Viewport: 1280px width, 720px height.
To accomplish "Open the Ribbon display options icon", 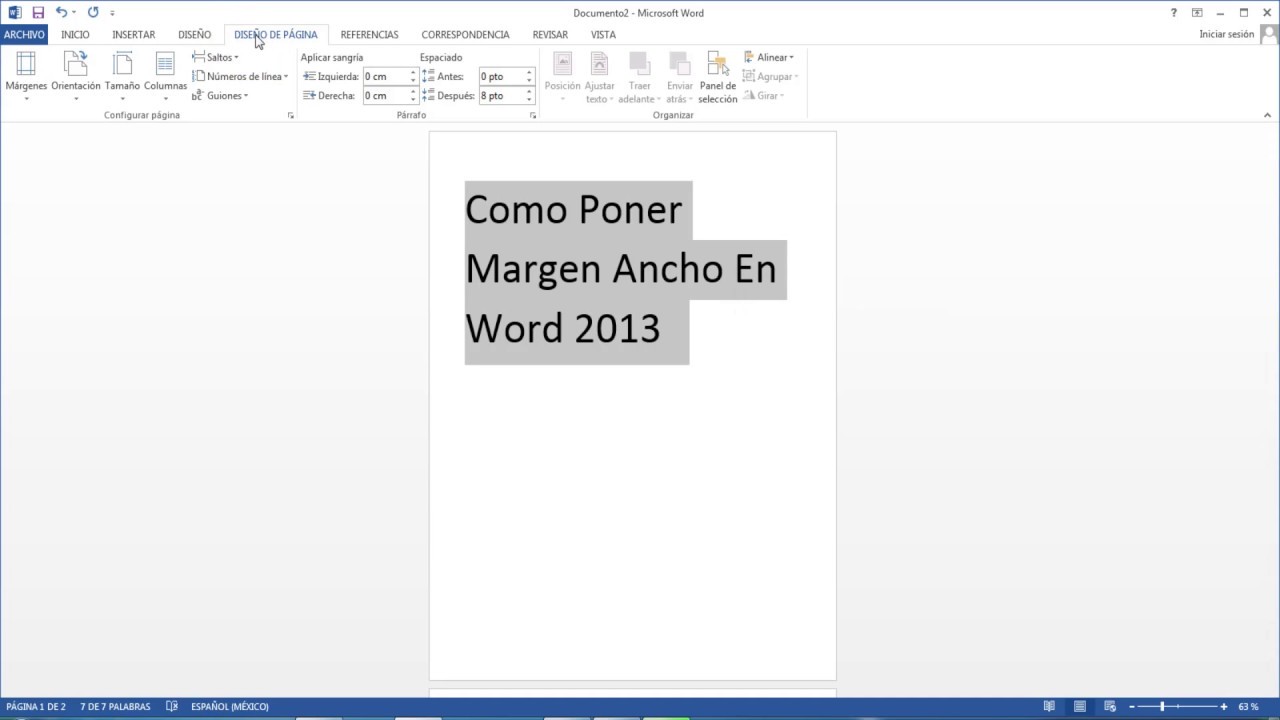I will coord(1197,13).
